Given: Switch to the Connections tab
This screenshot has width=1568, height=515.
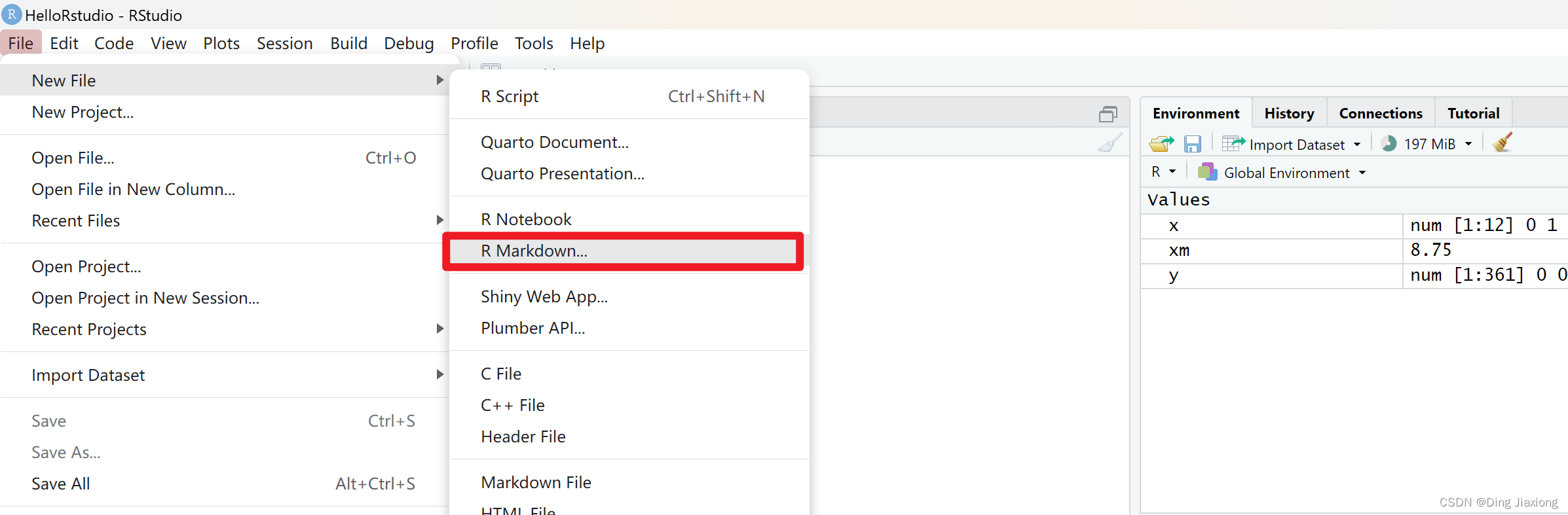Looking at the screenshot, I should pos(1381,113).
